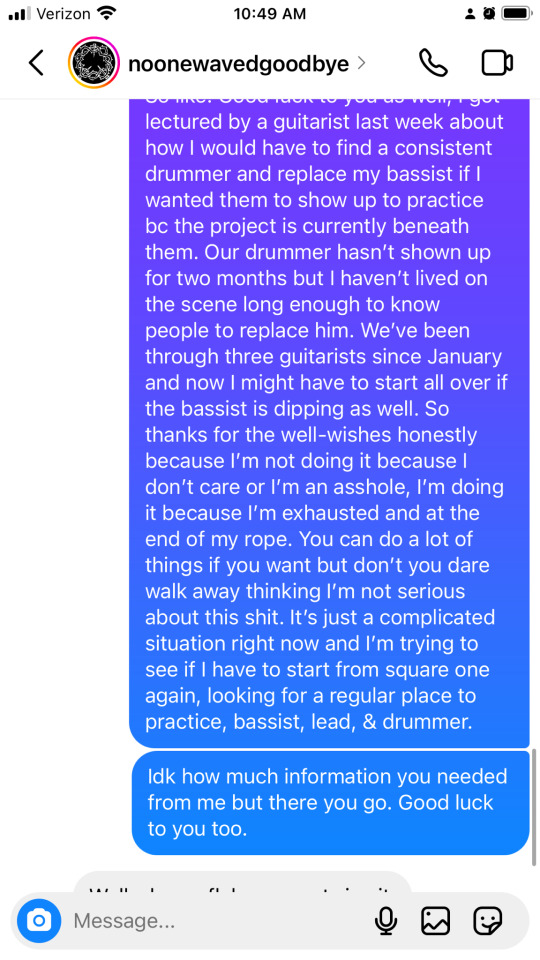Tap the long purple message about the guitarist
This screenshot has height=960, width=540.
point(329,422)
